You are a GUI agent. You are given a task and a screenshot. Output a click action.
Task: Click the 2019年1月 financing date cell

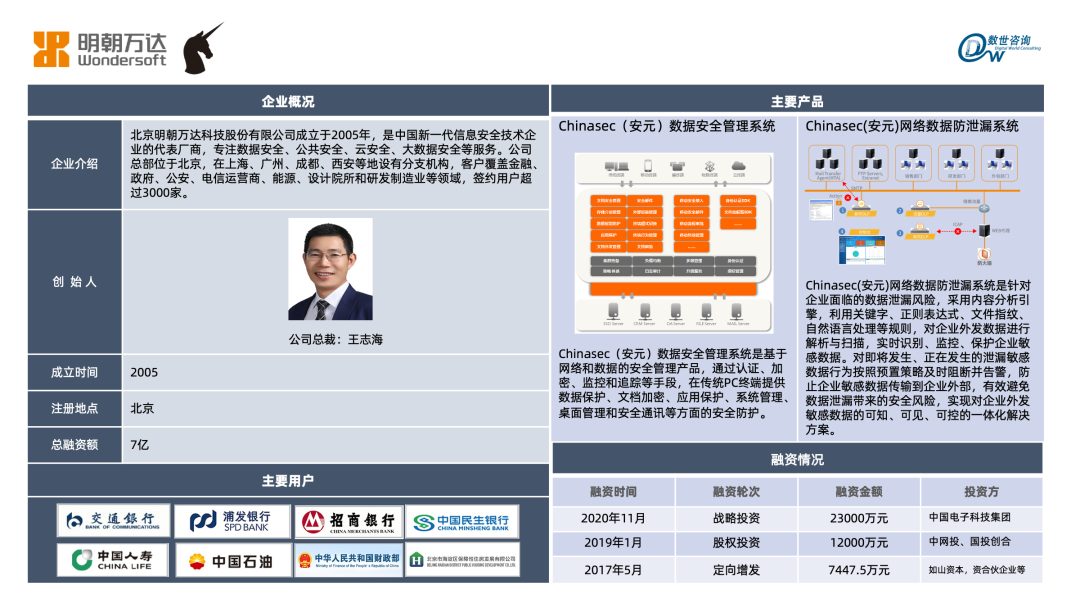pos(613,543)
